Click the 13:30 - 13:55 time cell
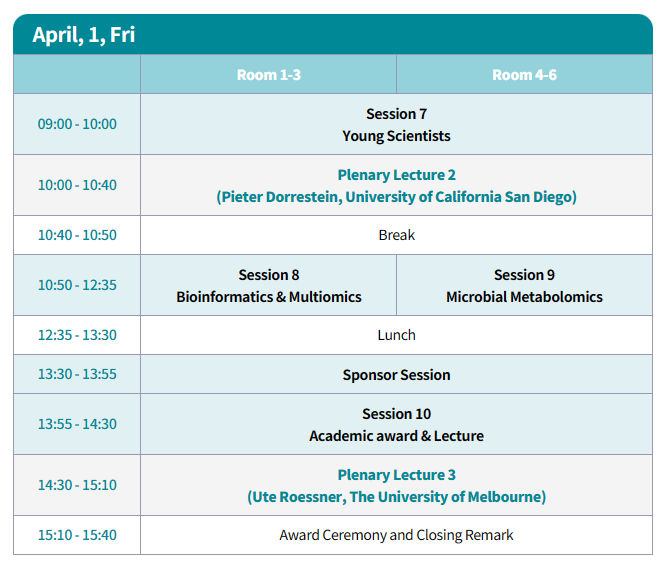Screen dimensions: 670x584 click(x=77, y=374)
